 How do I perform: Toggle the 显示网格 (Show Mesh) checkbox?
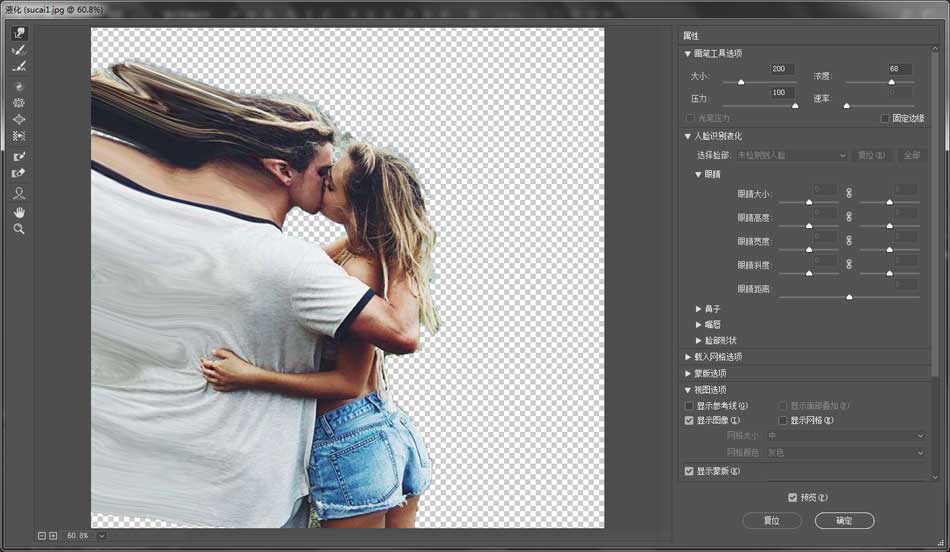click(783, 421)
